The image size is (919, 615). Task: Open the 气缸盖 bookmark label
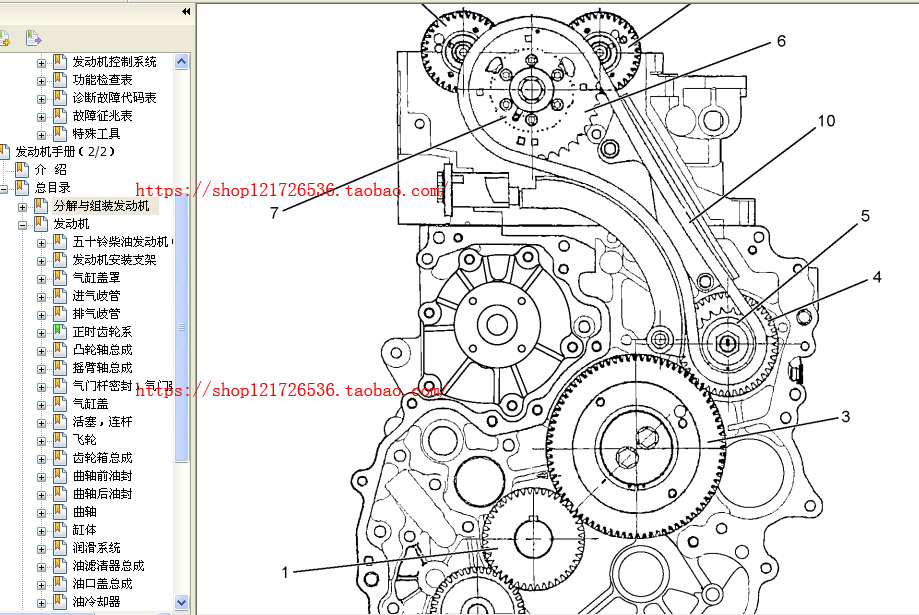coord(90,403)
